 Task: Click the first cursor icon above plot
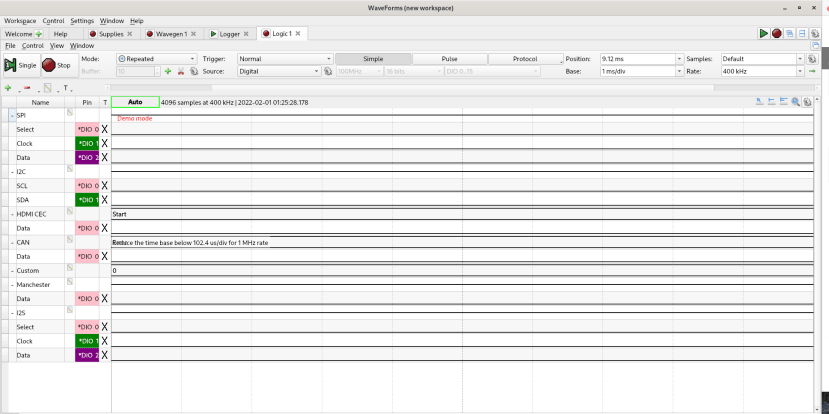point(759,102)
